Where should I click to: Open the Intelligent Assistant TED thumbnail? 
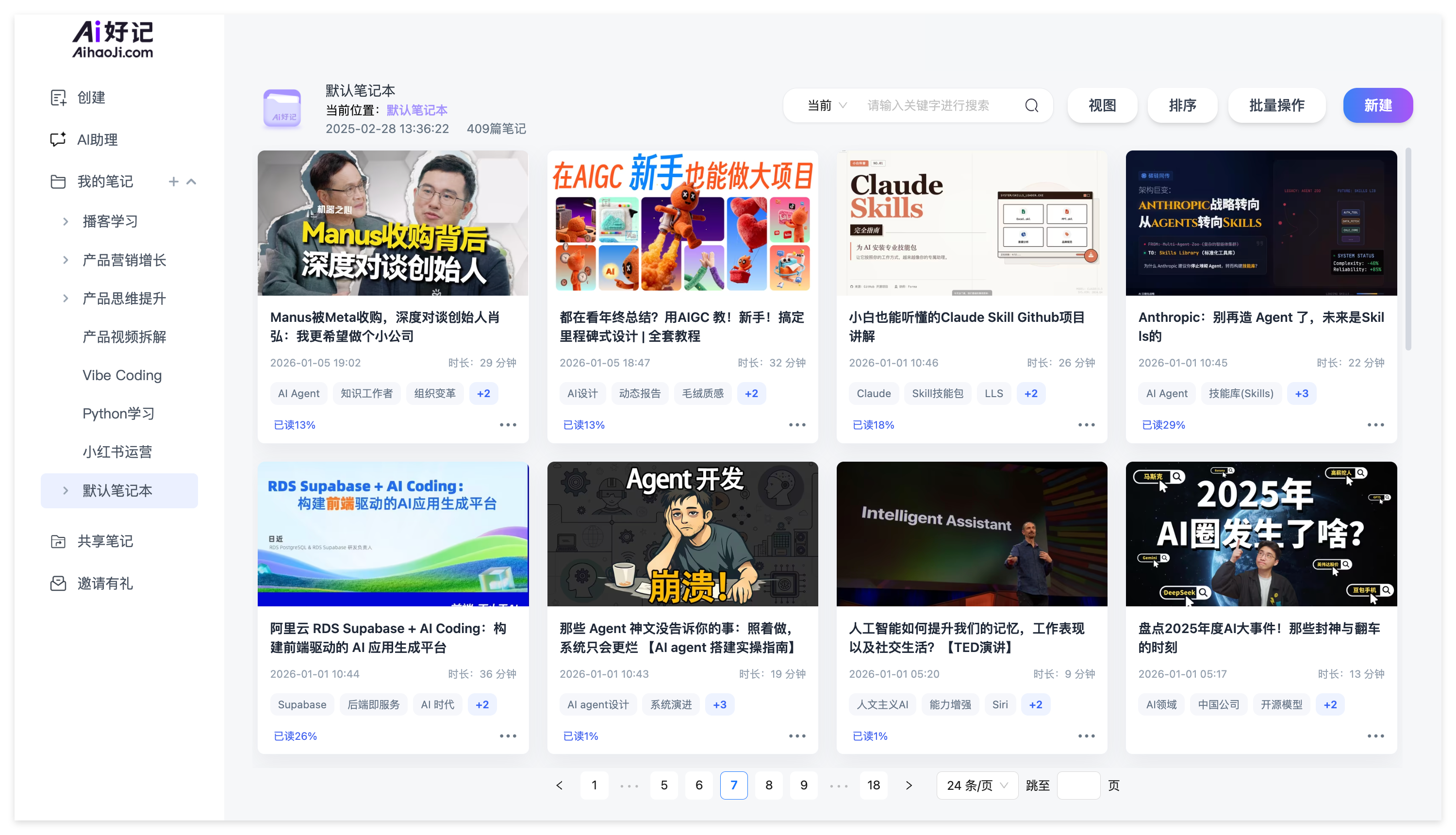972,534
